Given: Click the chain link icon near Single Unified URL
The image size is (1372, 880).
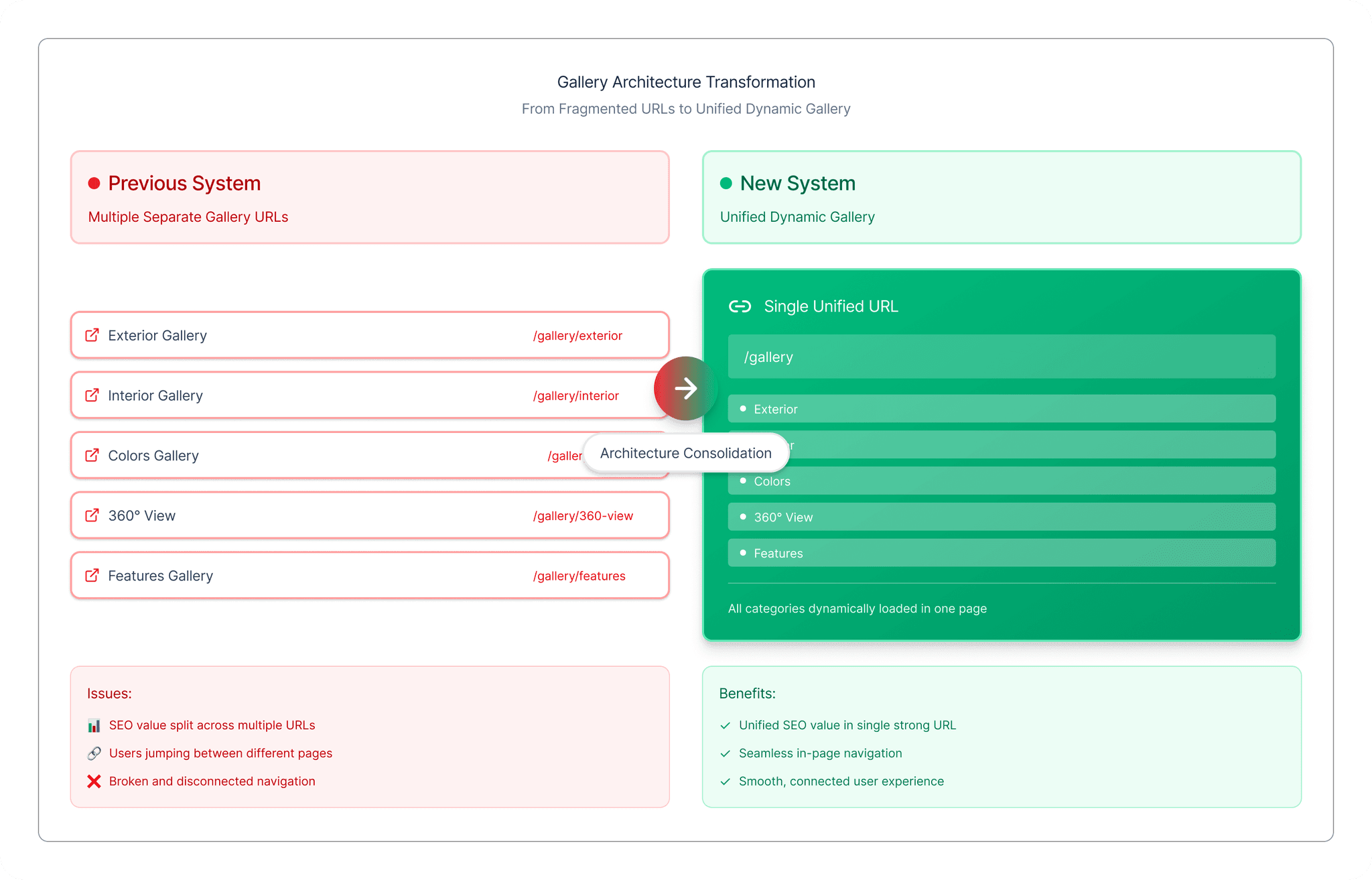Looking at the screenshot, I should [740, 306].
